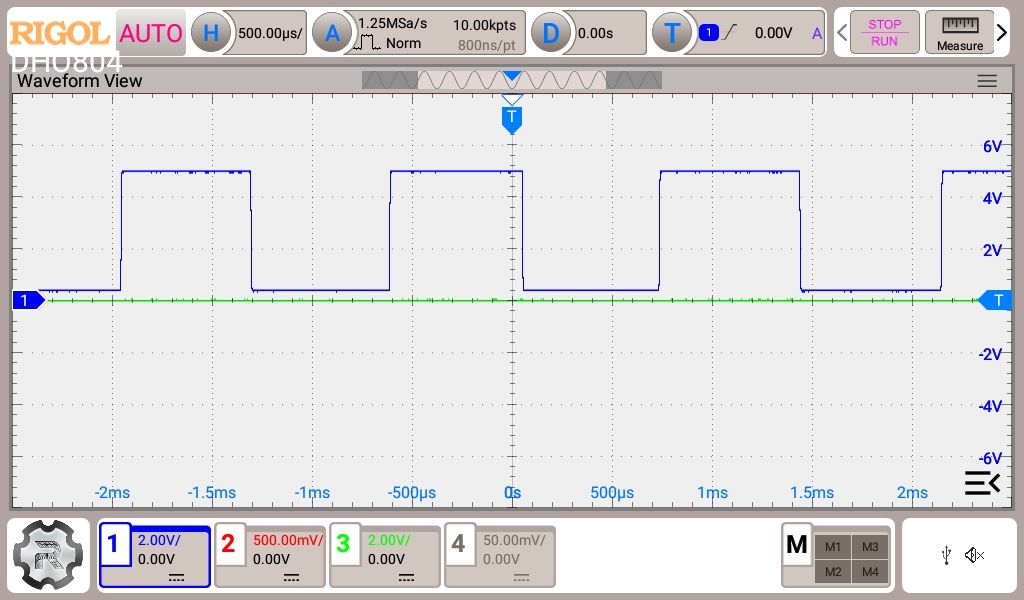This screenshot has height=600, width=1024.
Task: Tap the AUTO setup button
Action: click(x=151, y=33)
